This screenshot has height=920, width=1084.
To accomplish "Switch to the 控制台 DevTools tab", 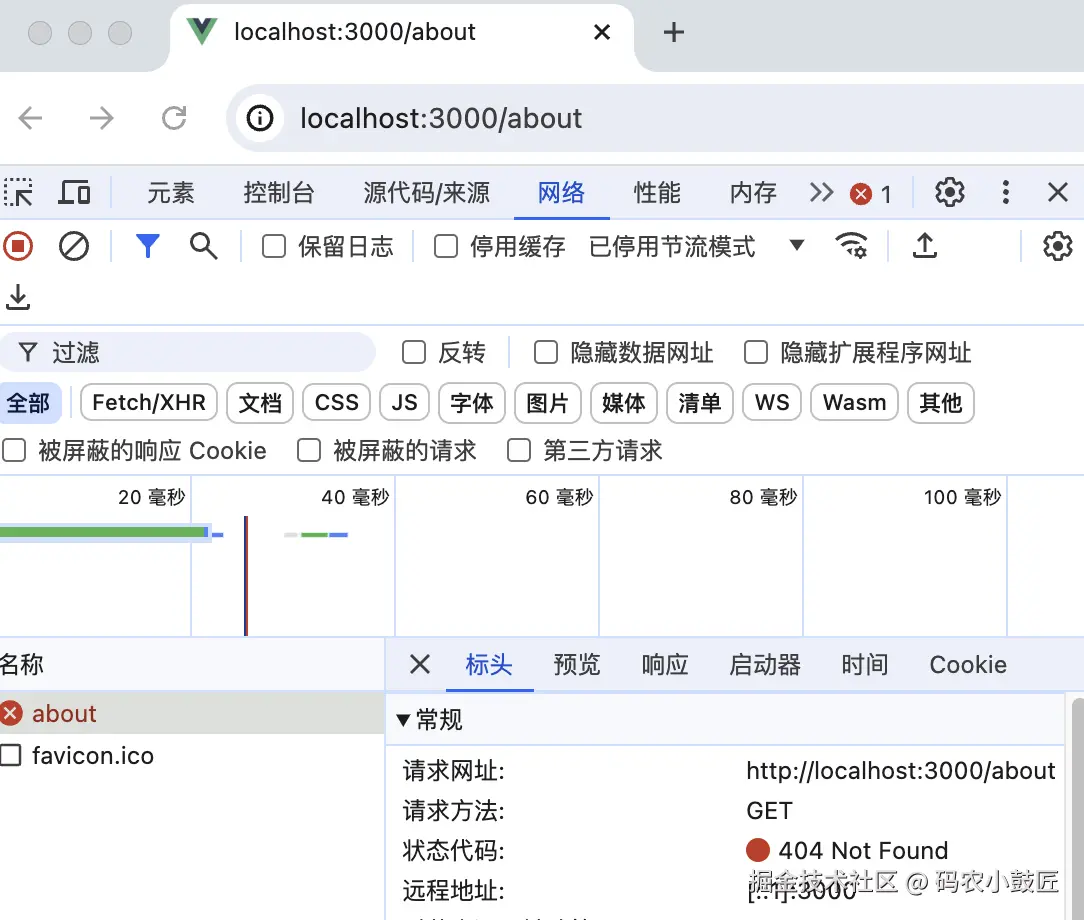I will 279,192.
